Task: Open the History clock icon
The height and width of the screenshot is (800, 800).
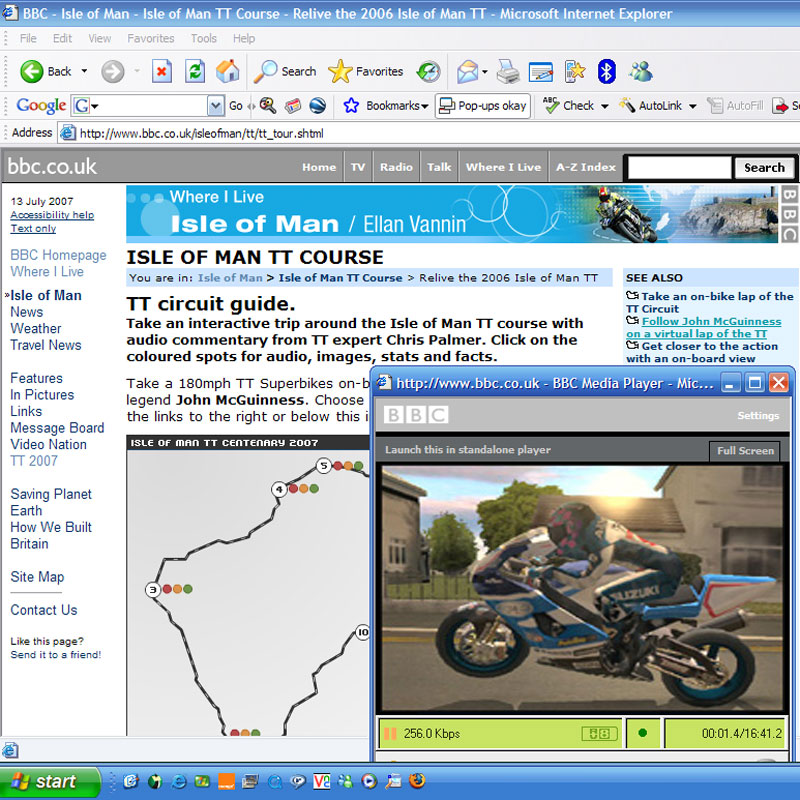Action: [428, 71]
